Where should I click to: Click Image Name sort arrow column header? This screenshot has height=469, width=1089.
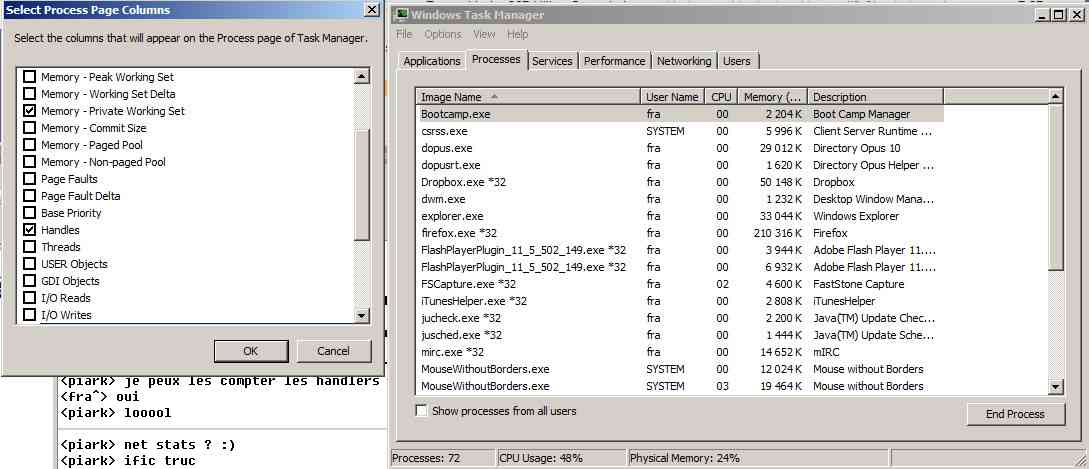(528, 97)
